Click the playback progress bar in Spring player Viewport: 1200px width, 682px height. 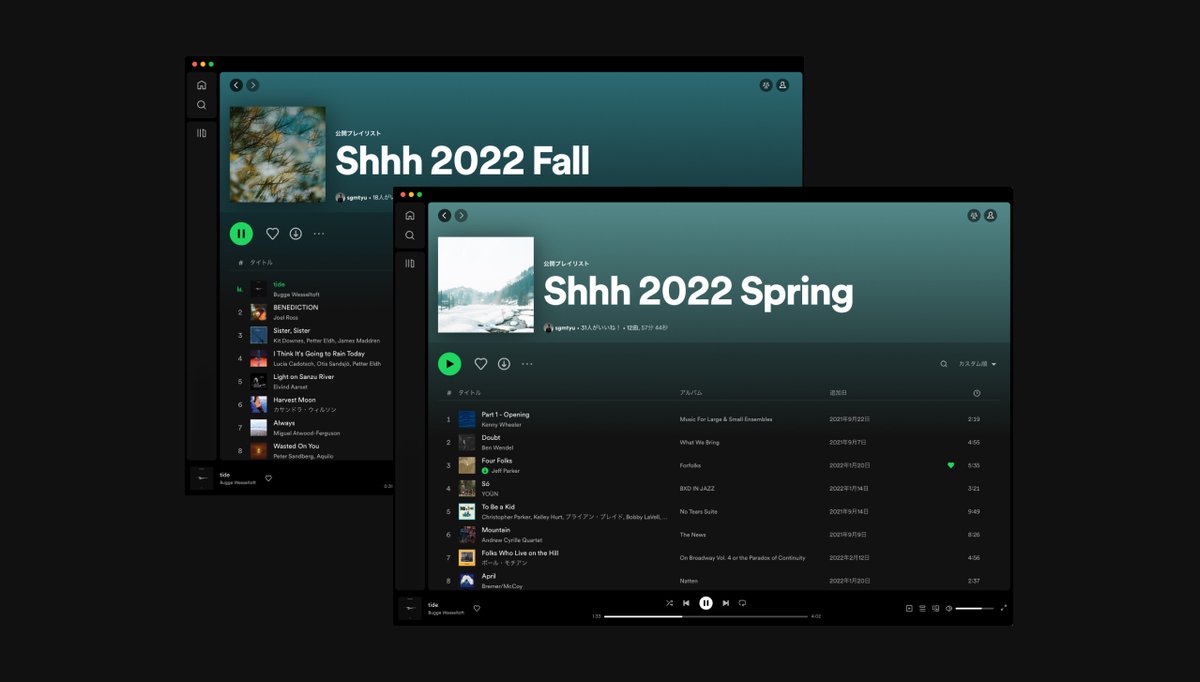(x=706, y=616)
